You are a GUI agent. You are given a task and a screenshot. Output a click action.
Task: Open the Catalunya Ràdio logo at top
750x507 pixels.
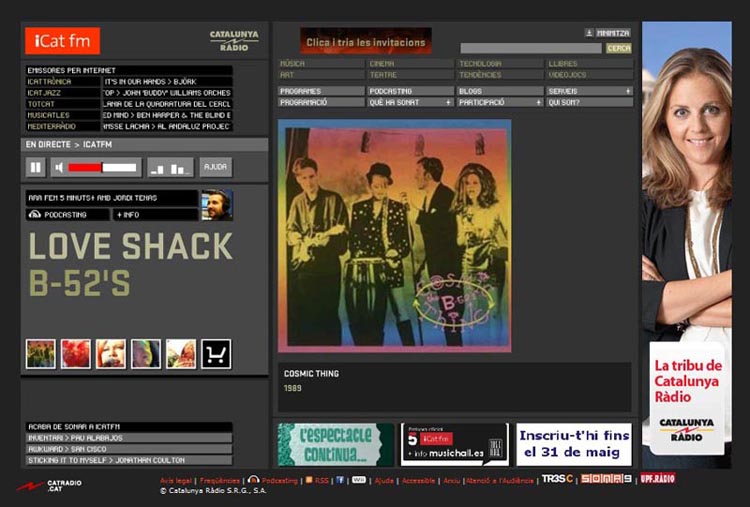tap(234, 40)
